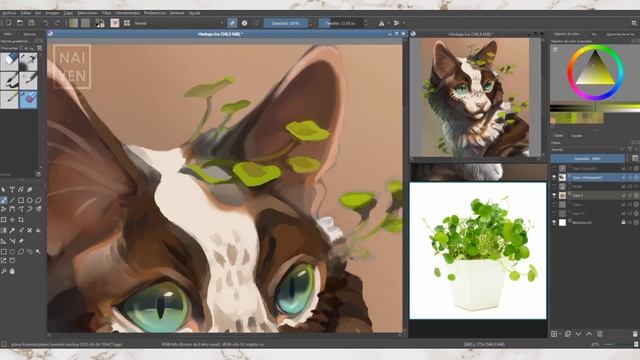Delete the current layer with trash icon
The image size is (640, 360).
(x=635, y=334)
